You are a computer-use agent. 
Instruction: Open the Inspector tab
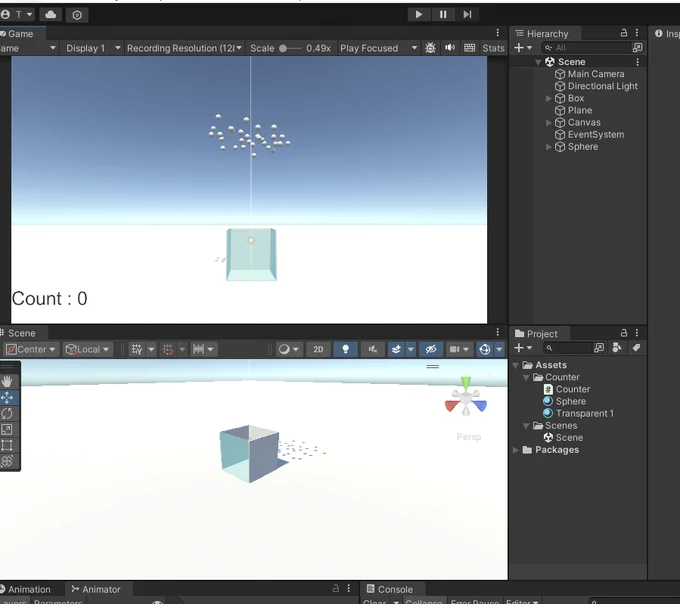coord(667,33)
